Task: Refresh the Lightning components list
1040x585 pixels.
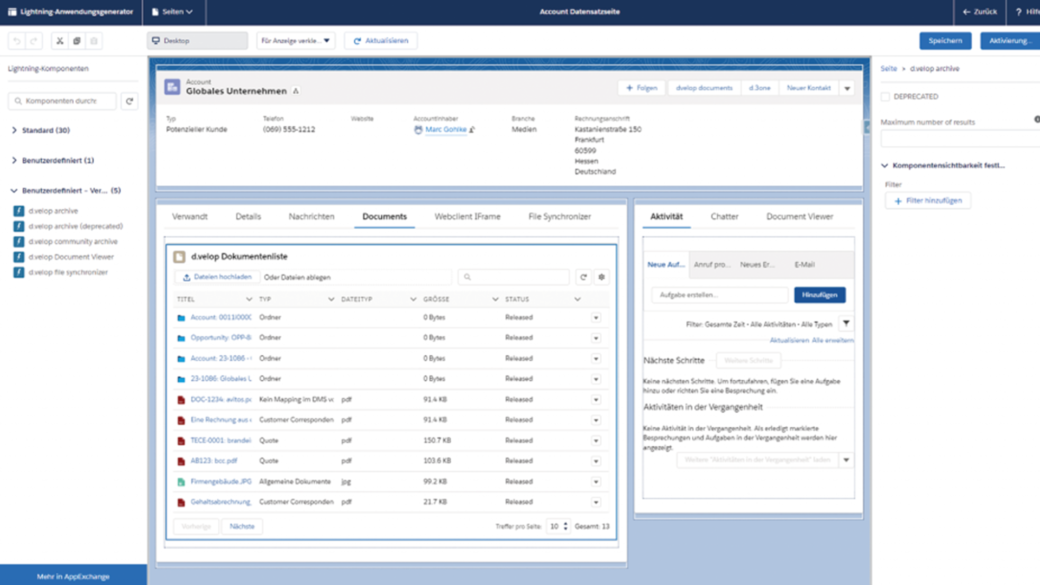Action: (129, 101)
